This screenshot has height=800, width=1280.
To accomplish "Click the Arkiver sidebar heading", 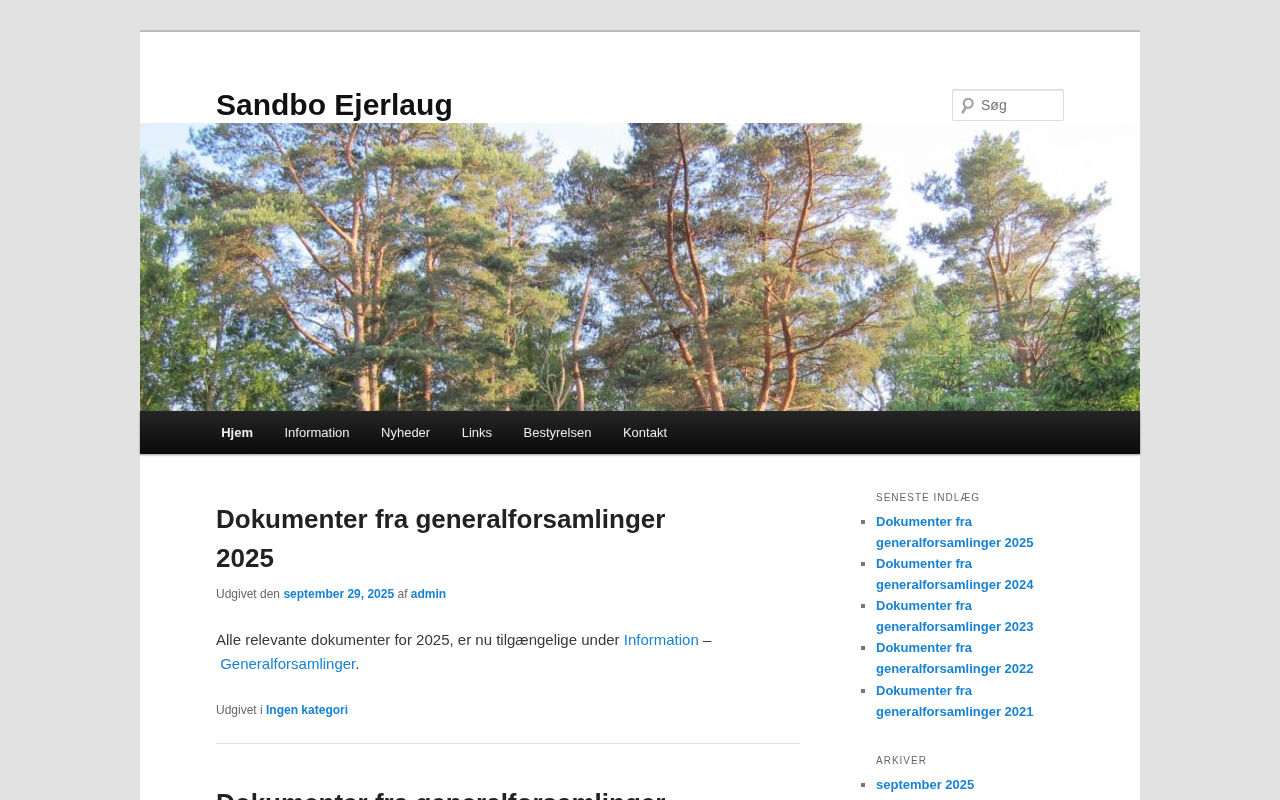I will click(901, 761).
